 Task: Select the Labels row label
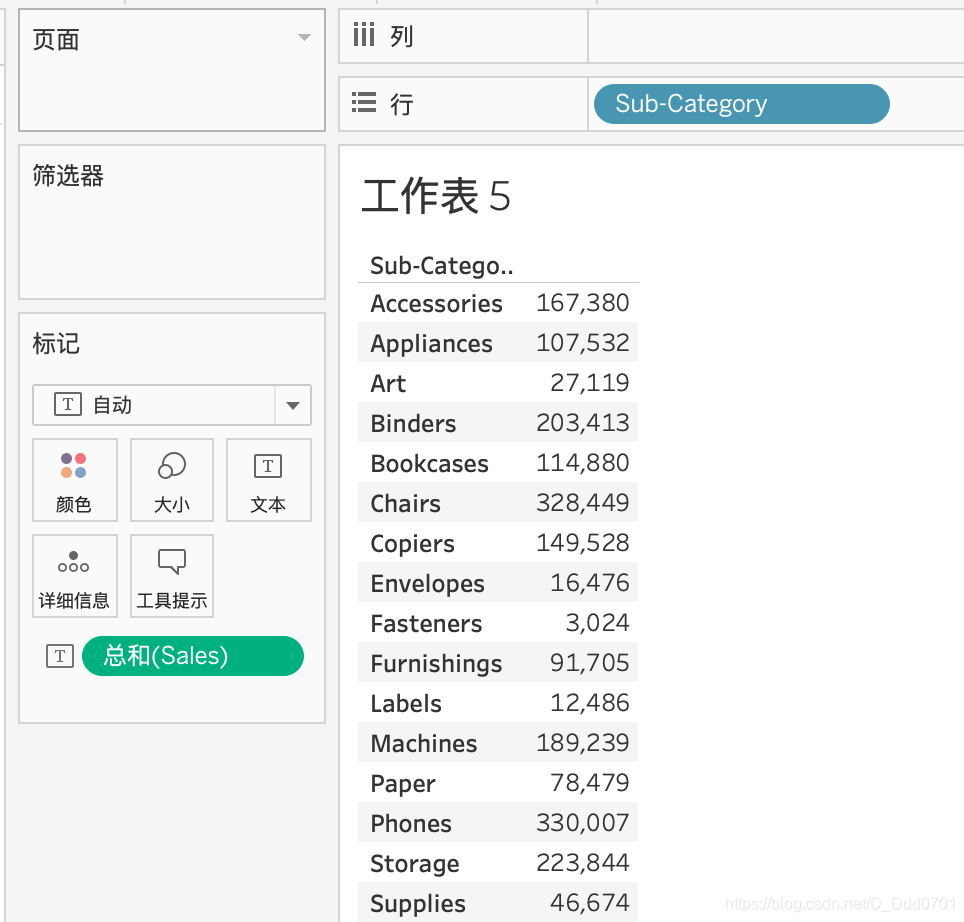[x=406, y=704]
